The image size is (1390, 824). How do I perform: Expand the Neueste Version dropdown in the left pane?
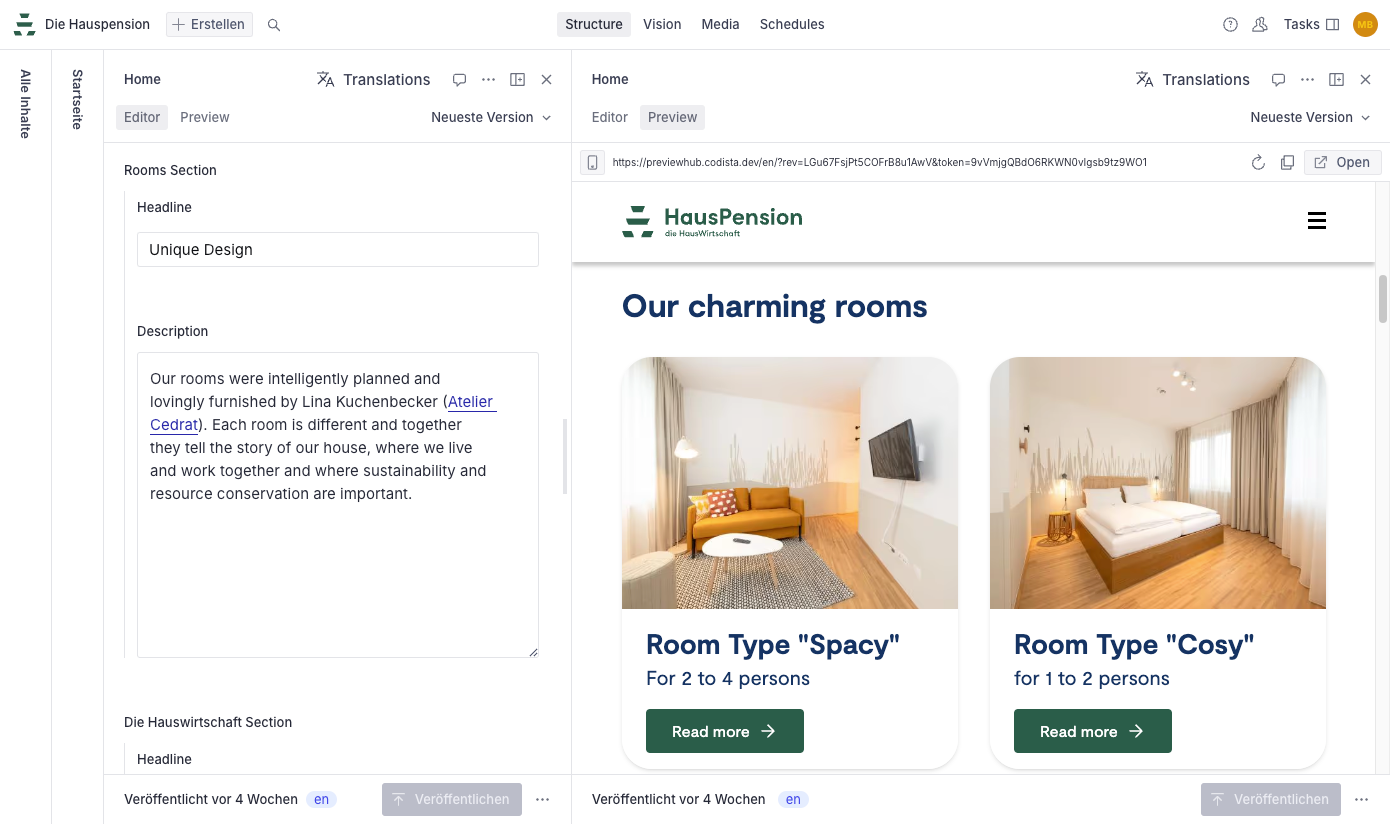(x=490, y=117)
